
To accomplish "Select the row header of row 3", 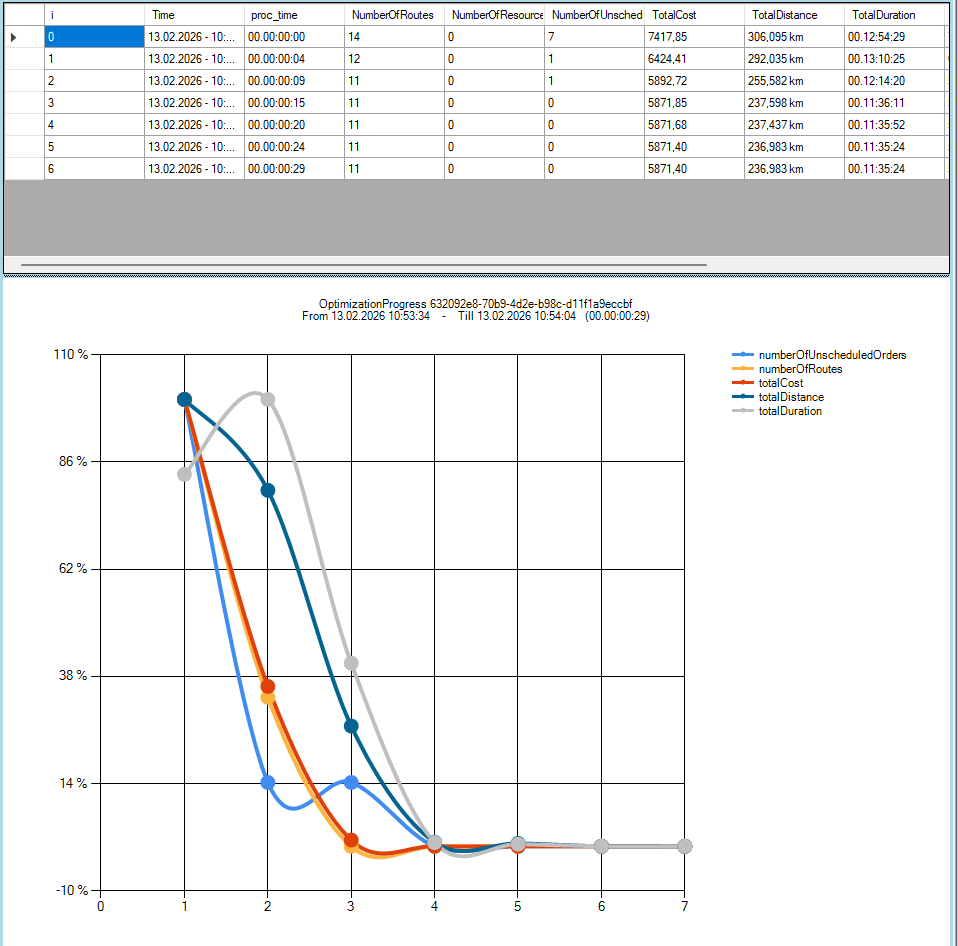I will 24,103.
